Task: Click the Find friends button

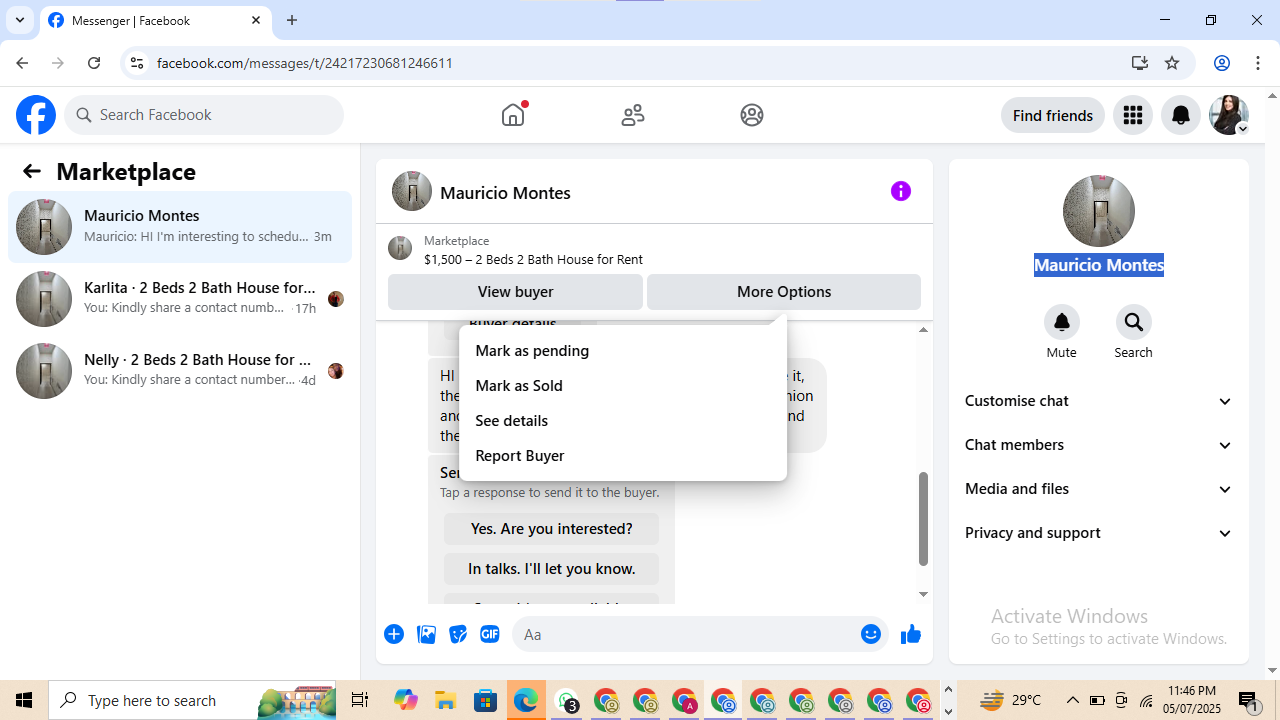Action: (x=1053, y=115)
